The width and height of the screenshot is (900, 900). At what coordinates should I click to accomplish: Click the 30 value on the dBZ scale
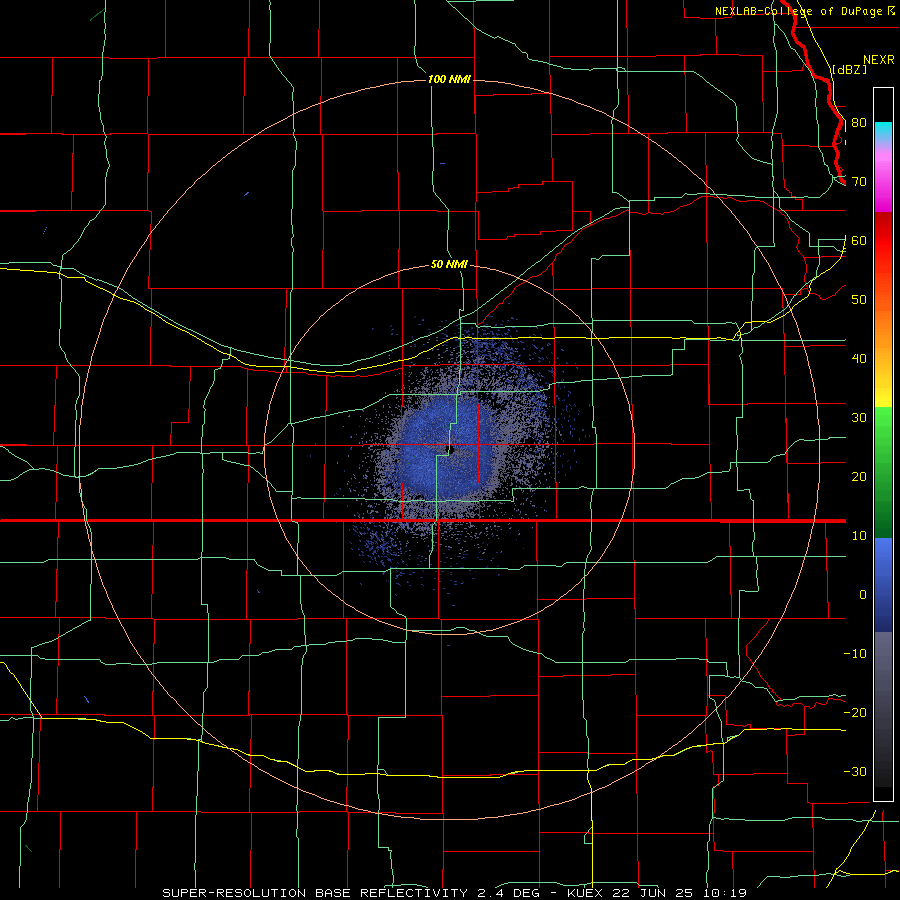coord(859,418)
